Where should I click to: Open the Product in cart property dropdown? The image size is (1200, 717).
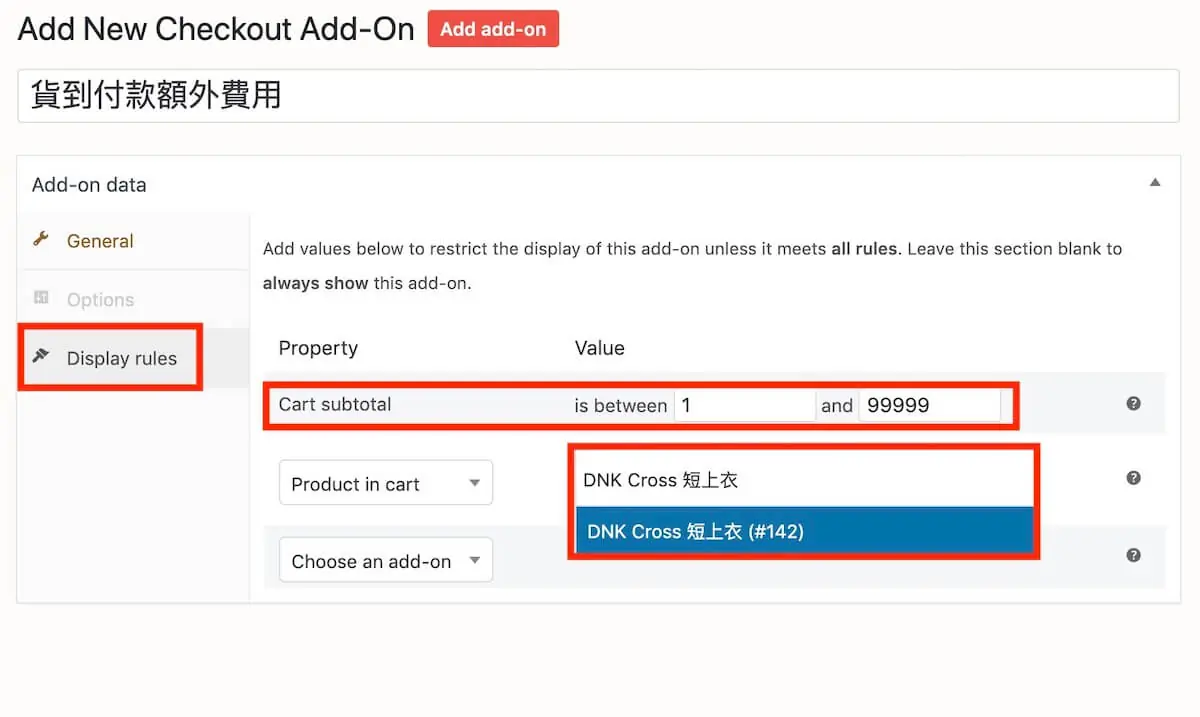[x=386, y=483]
